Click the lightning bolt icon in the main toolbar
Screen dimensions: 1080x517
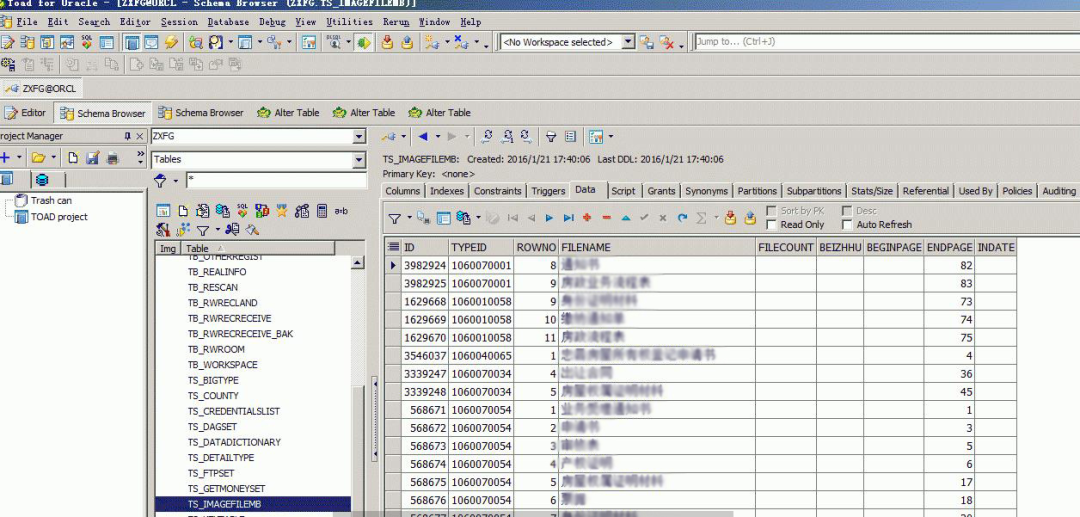pos(172,42)
